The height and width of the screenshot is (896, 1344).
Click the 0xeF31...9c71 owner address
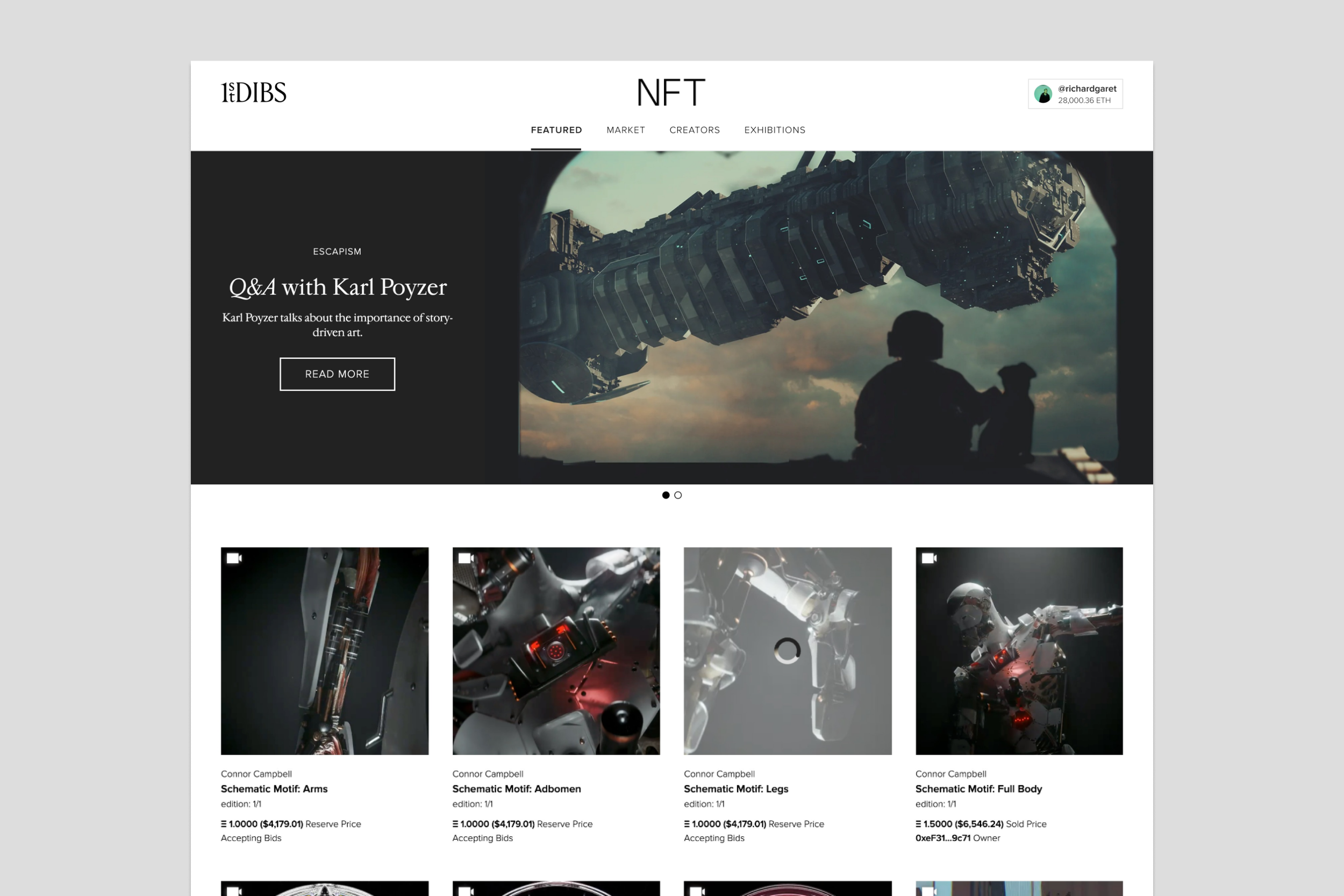point(943,838)
